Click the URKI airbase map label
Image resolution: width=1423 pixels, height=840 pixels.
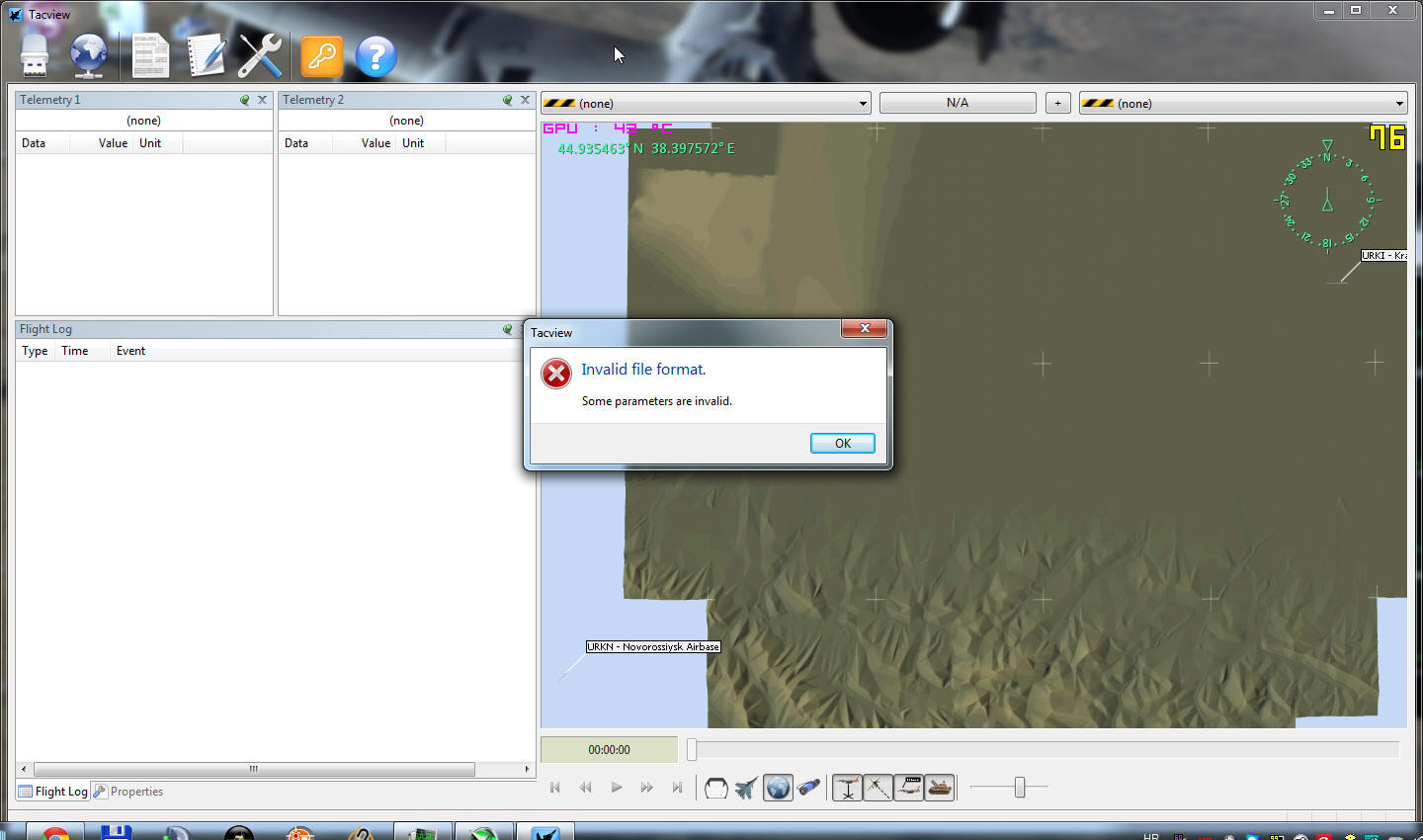[x=1383, y=255]
